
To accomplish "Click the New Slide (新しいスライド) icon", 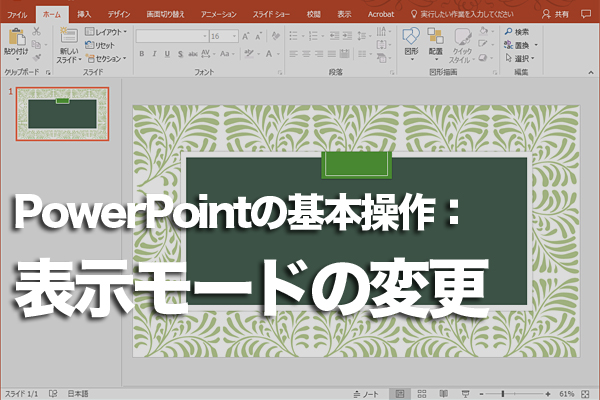I will [69, 36].
